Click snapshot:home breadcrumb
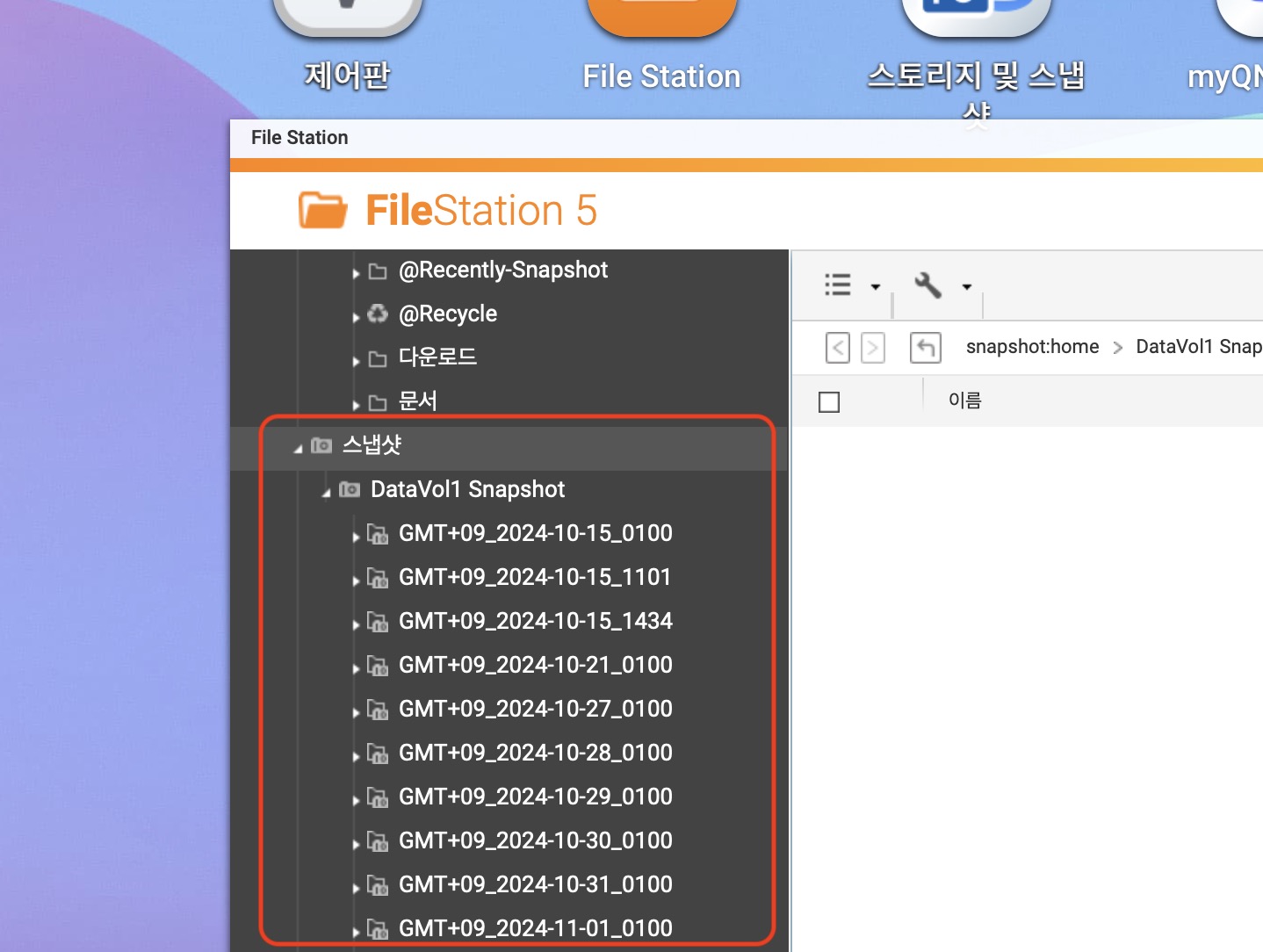Screen dimensions: 1263x952 pos(1032,347)
